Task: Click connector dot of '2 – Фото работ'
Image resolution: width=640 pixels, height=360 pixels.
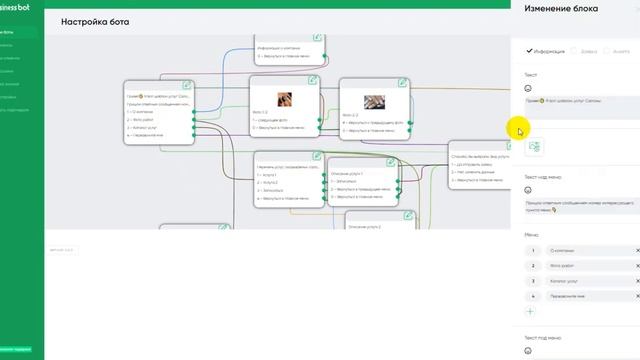Action: pyautogui.click(x=194, y=120)
